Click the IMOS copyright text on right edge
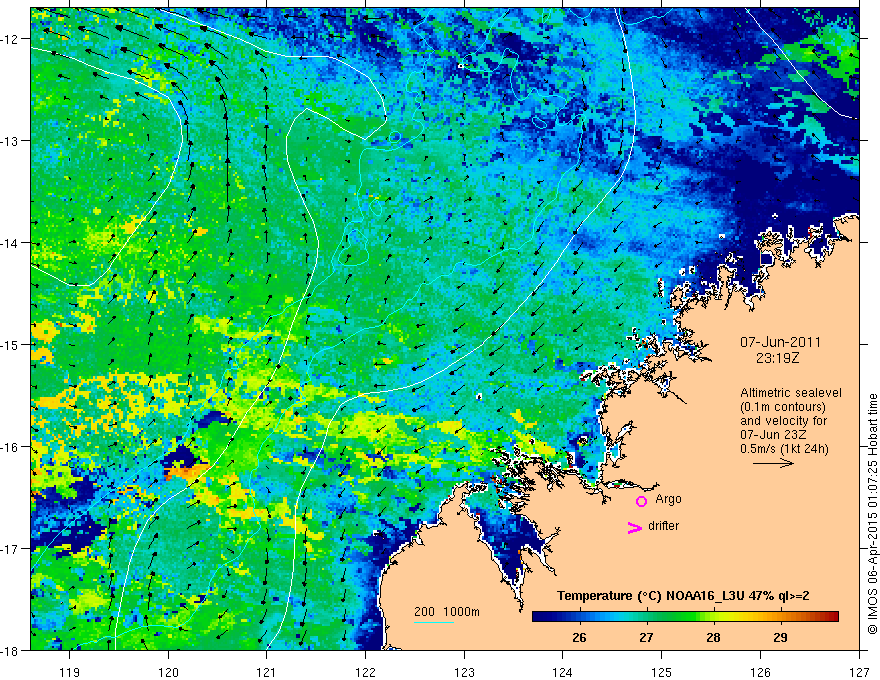This screenshot has height=680, width=880. 872,514
